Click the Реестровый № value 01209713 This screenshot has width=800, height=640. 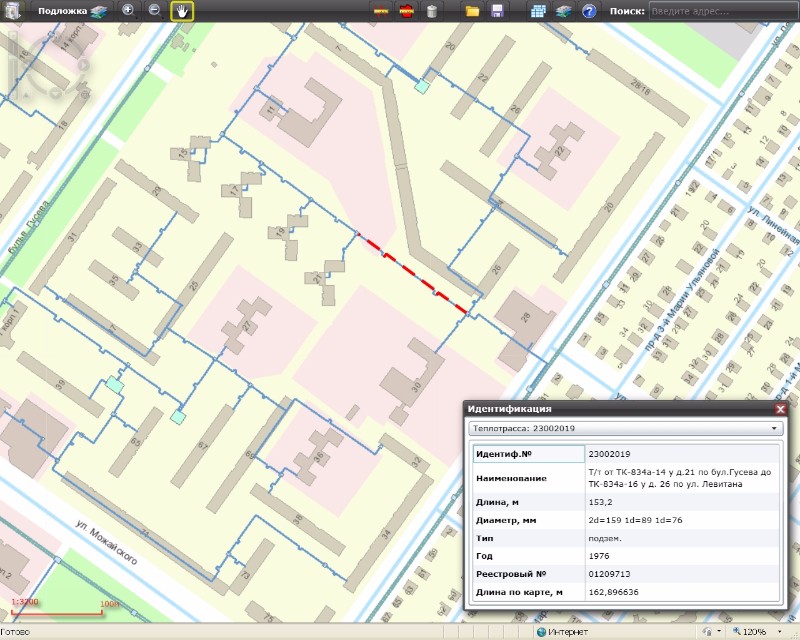click(610, 574)
